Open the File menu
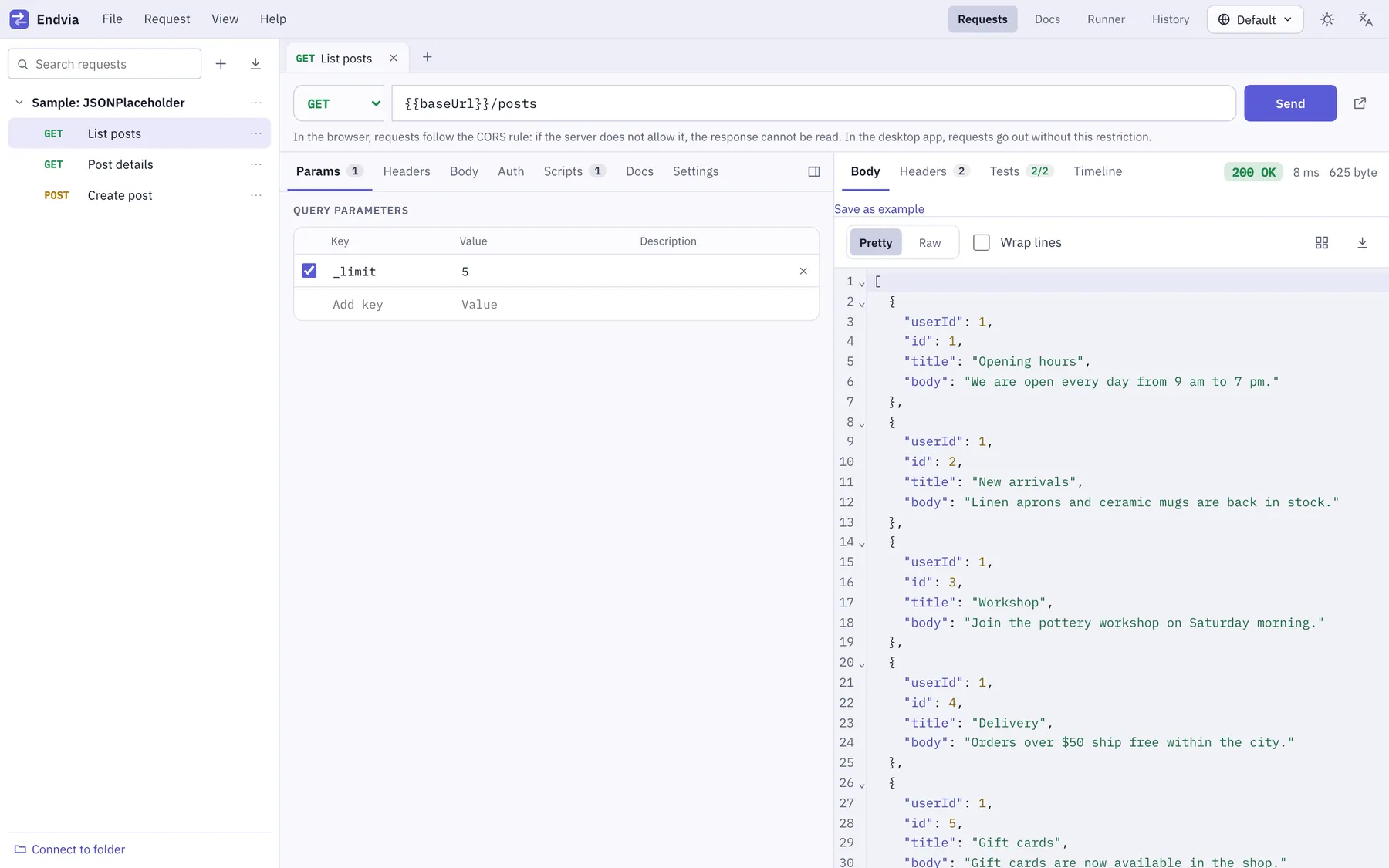The image size is (1389, 868). (112, 19)
